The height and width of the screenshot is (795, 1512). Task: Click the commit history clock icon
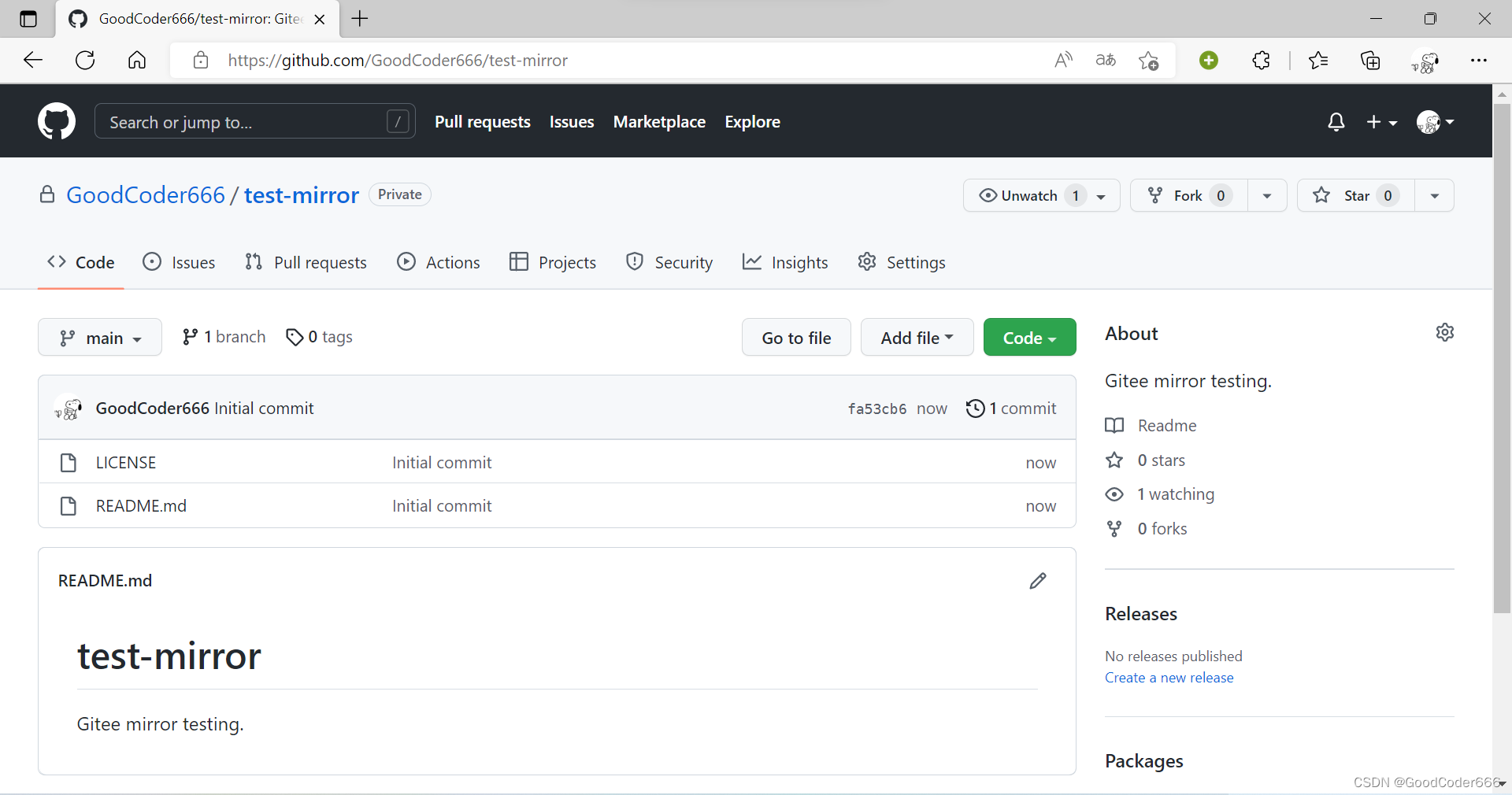pos(975,409)
